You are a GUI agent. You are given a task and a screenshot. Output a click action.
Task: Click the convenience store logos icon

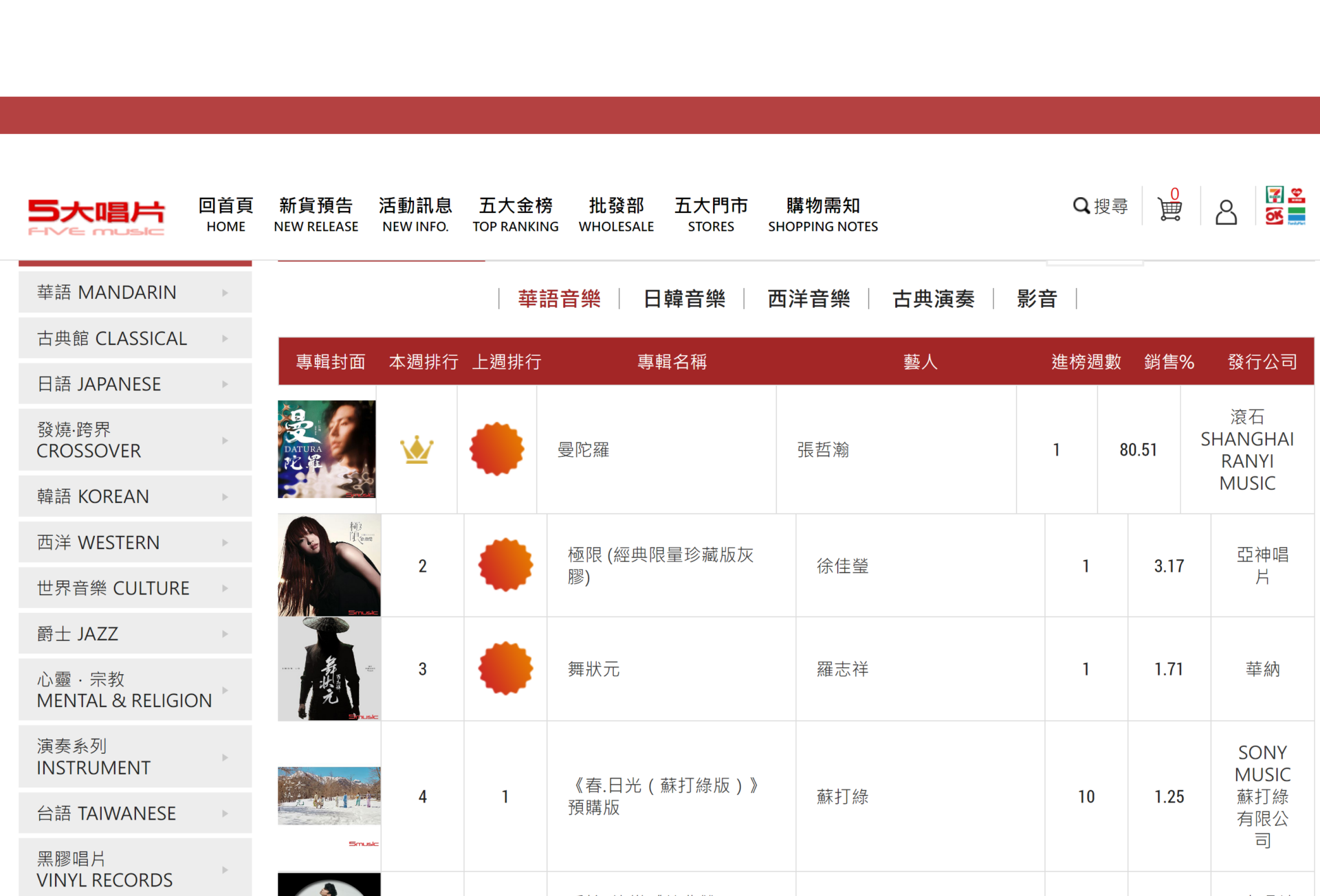coord(1285,206)
